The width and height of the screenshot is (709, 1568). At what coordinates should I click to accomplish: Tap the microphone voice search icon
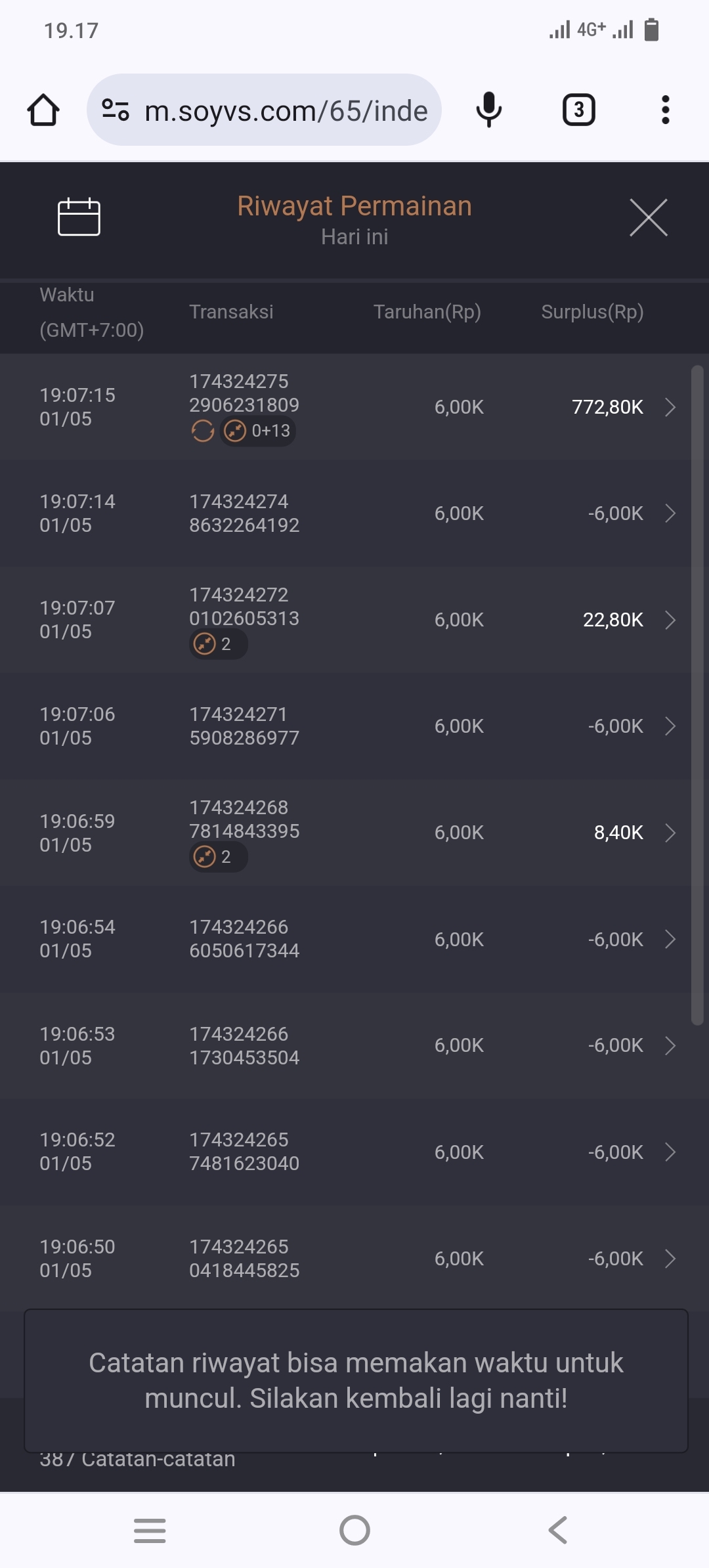tap(488, 110)
